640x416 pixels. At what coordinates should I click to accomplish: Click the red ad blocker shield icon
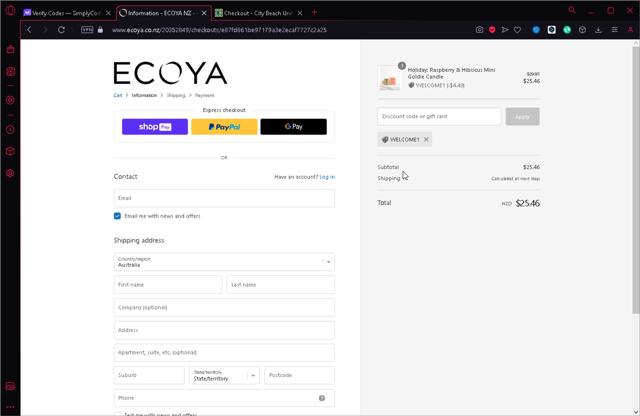pyautogui.click(x=492, y=30)
